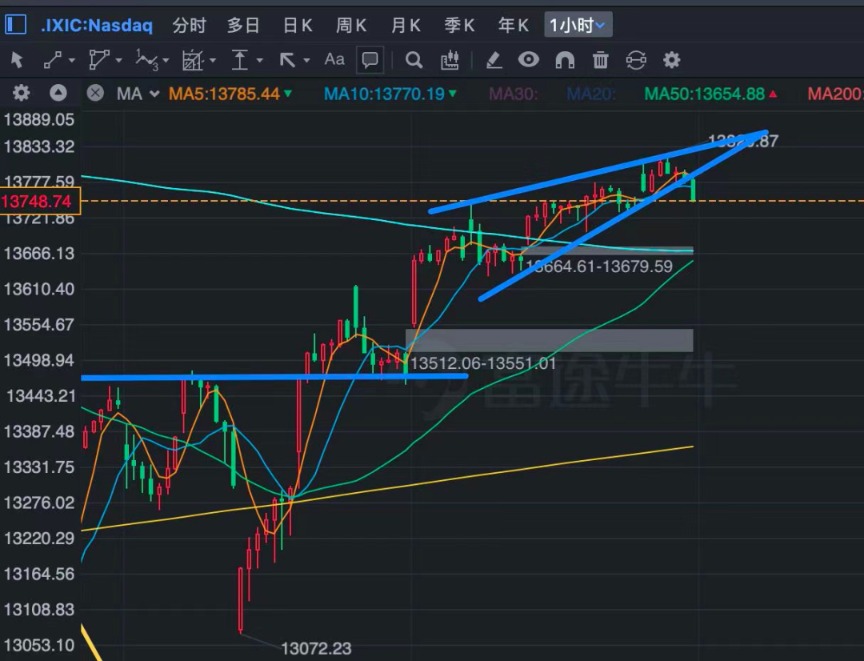Toggle the left sidebar panel icon

(15, 25)
